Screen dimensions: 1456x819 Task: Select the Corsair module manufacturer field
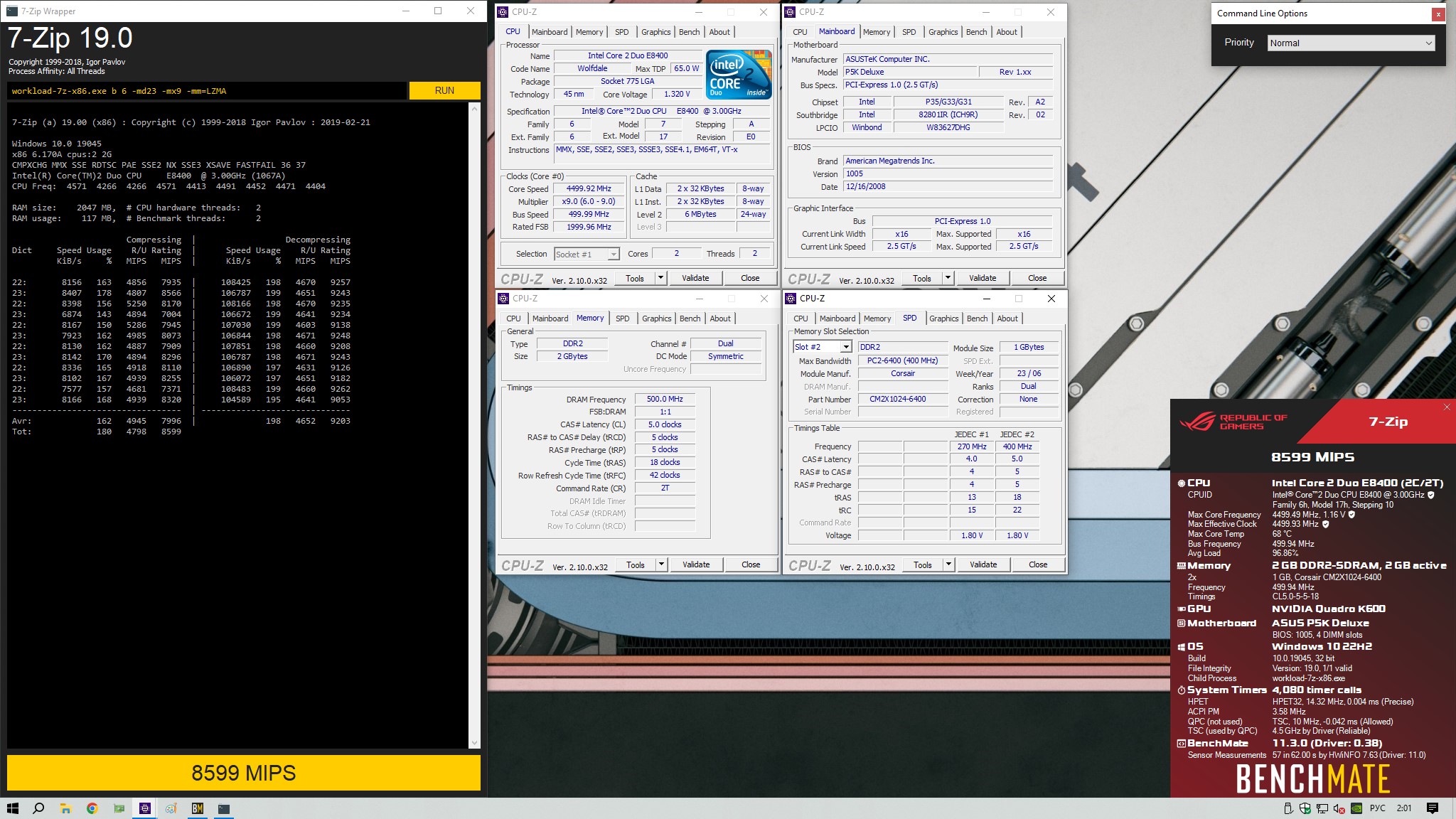(903, 374)
